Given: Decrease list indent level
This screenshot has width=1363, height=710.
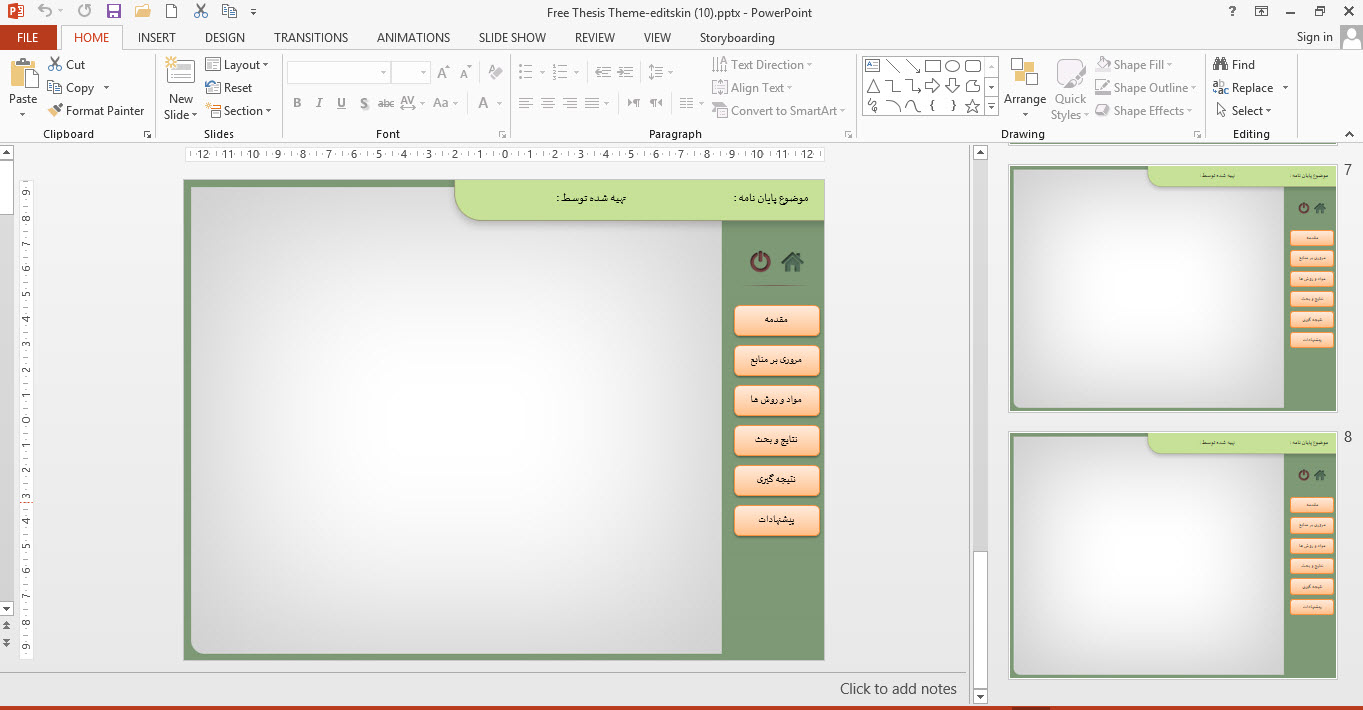Looking at the screenshot, I should tap(603, 73).
